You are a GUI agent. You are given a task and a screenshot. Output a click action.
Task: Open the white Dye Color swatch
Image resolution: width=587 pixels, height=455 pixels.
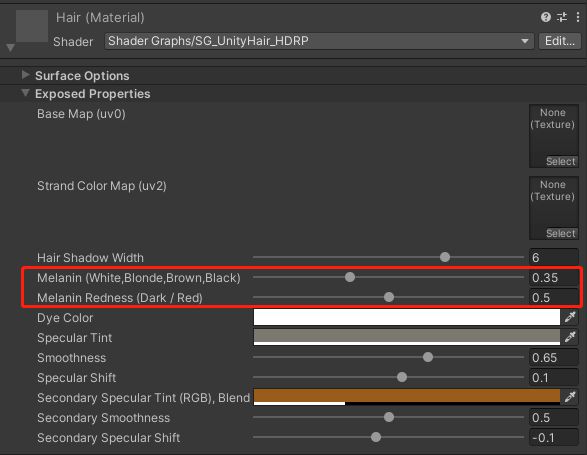pos(407,317)
